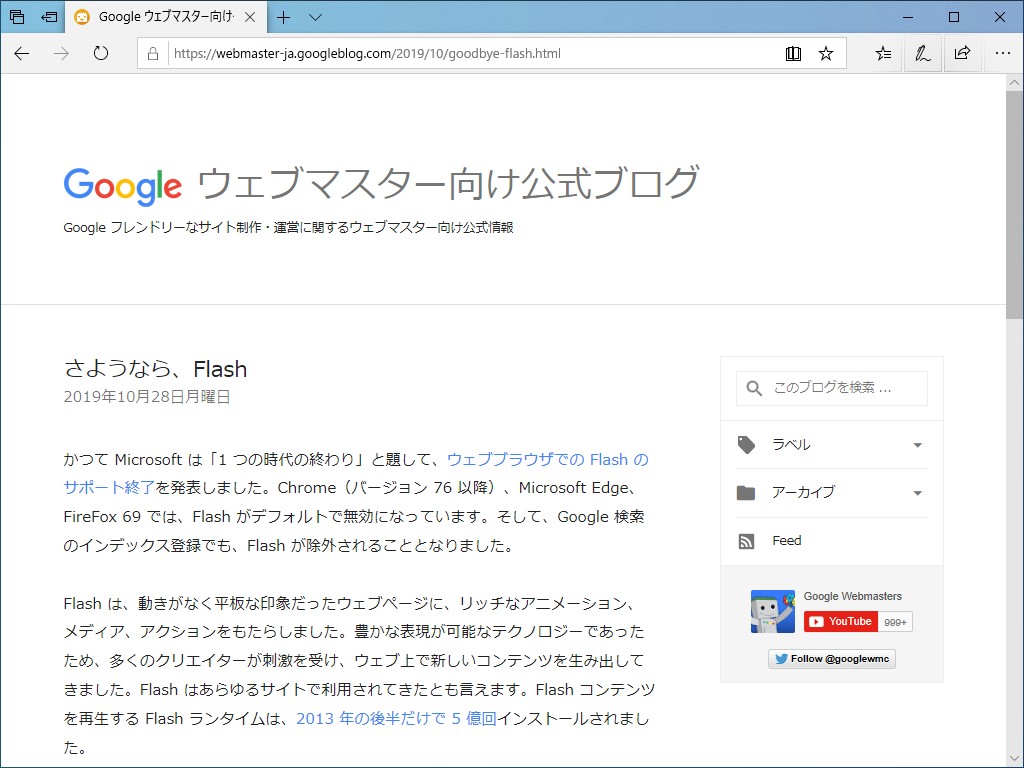1024x768 pixels.
Task: Click the magnifier in the blog search box
Action: (x=753, y=388)
